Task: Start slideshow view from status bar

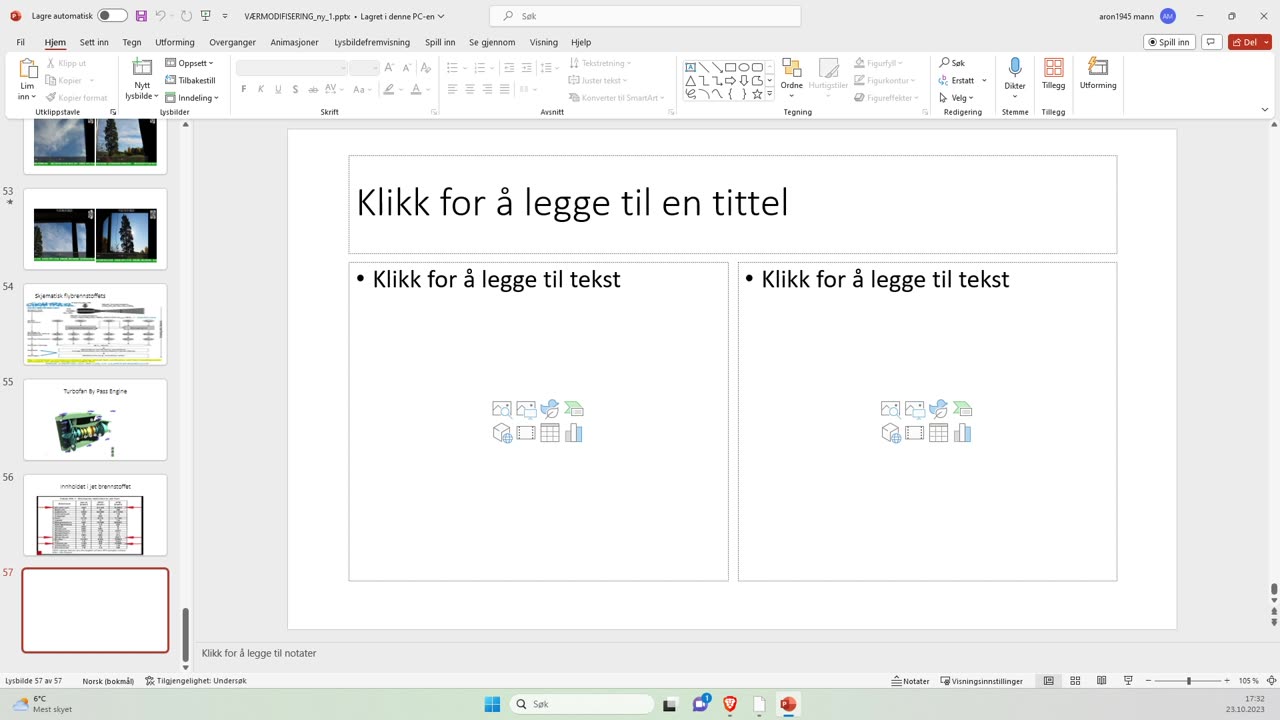Action: 1128,681
